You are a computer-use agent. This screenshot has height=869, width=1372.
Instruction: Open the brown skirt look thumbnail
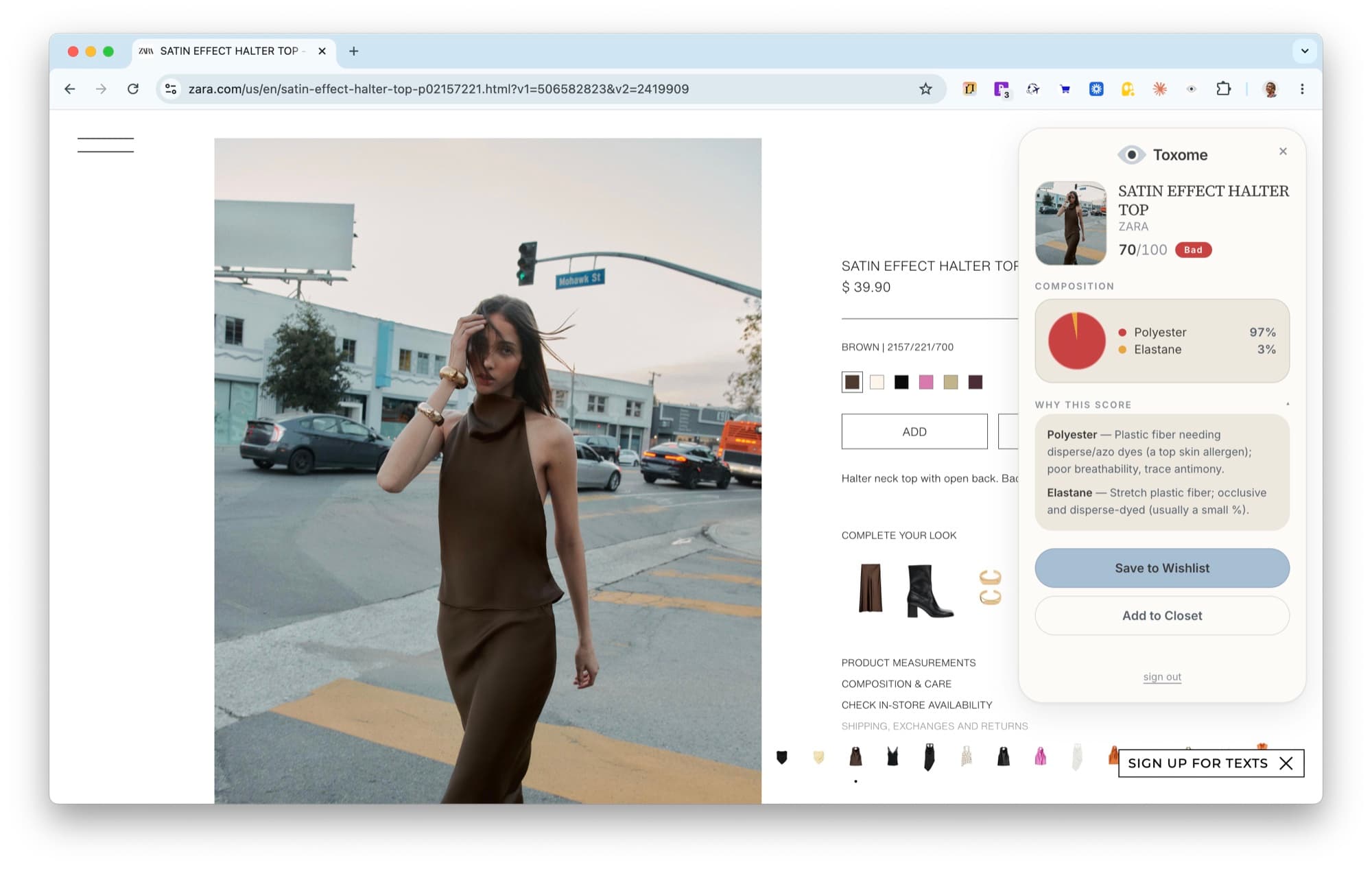click(871, 588)
